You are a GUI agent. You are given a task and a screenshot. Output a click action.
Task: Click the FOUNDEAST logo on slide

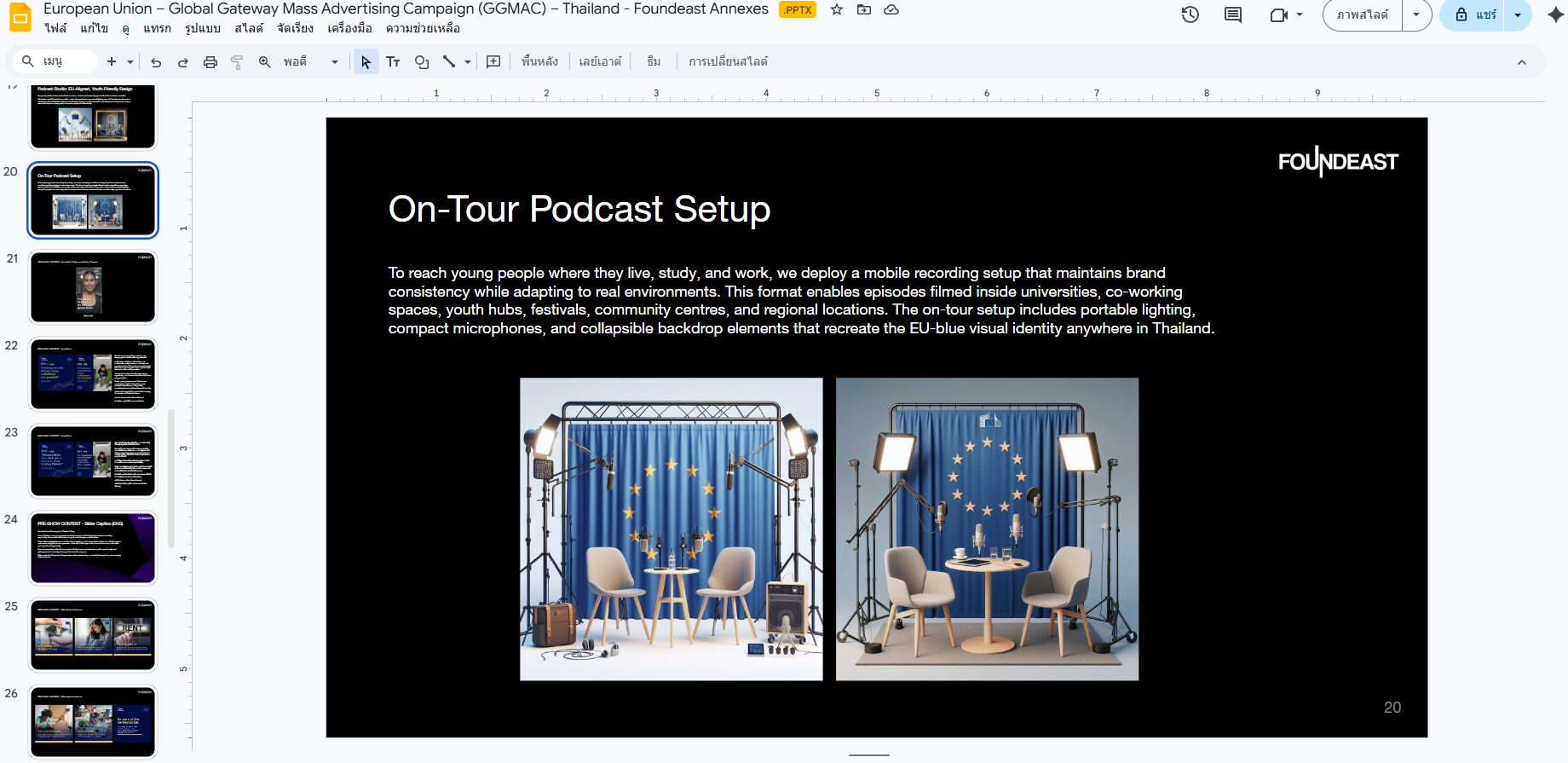(x=1338, y=161)
